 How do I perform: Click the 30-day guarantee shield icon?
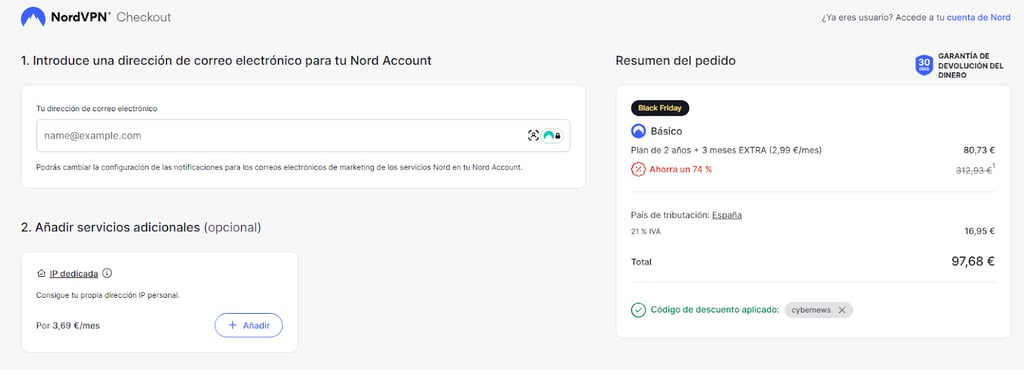(924, 66)
